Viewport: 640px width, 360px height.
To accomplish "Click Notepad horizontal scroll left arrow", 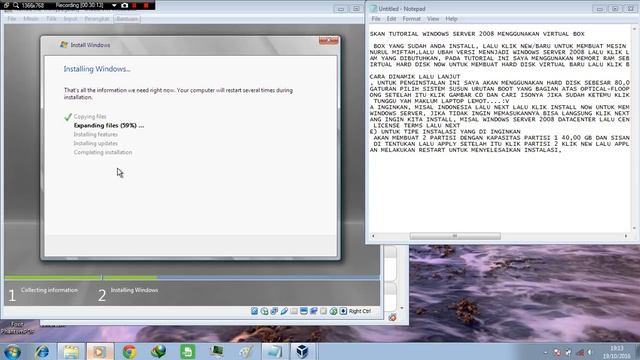I will 373,236.
